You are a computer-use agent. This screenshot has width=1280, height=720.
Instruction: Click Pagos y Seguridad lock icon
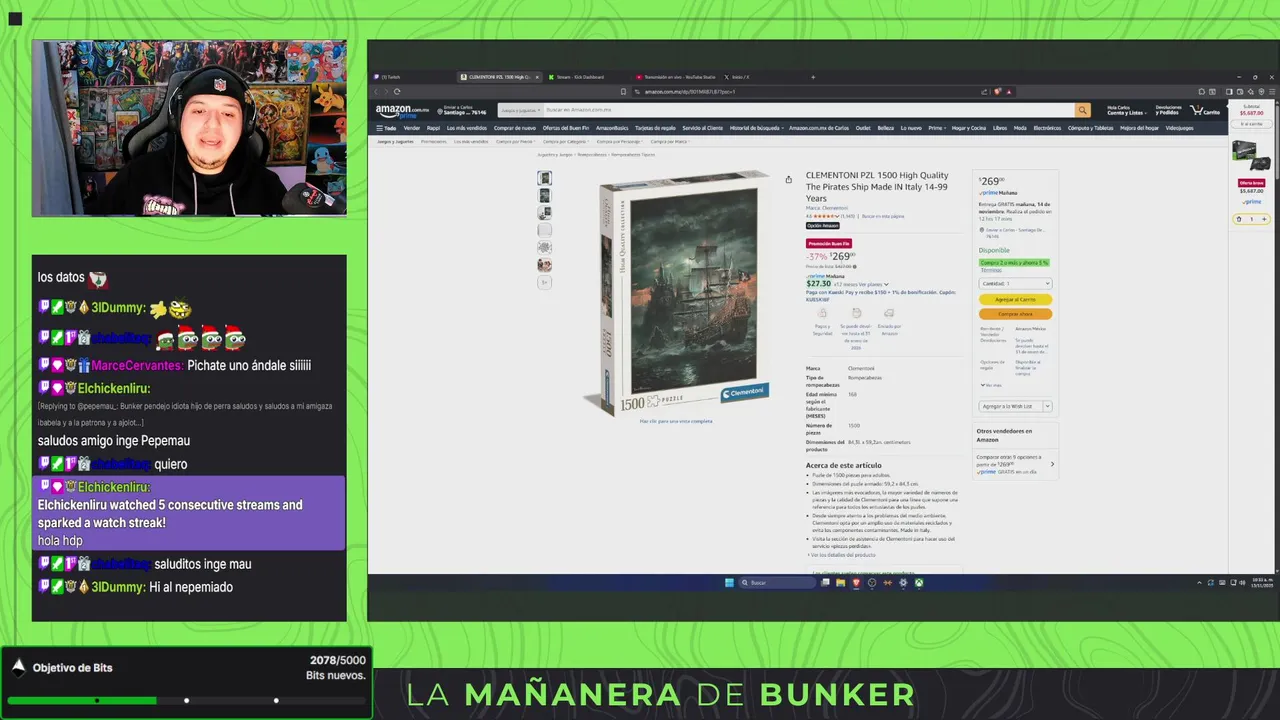click(822, 313)
